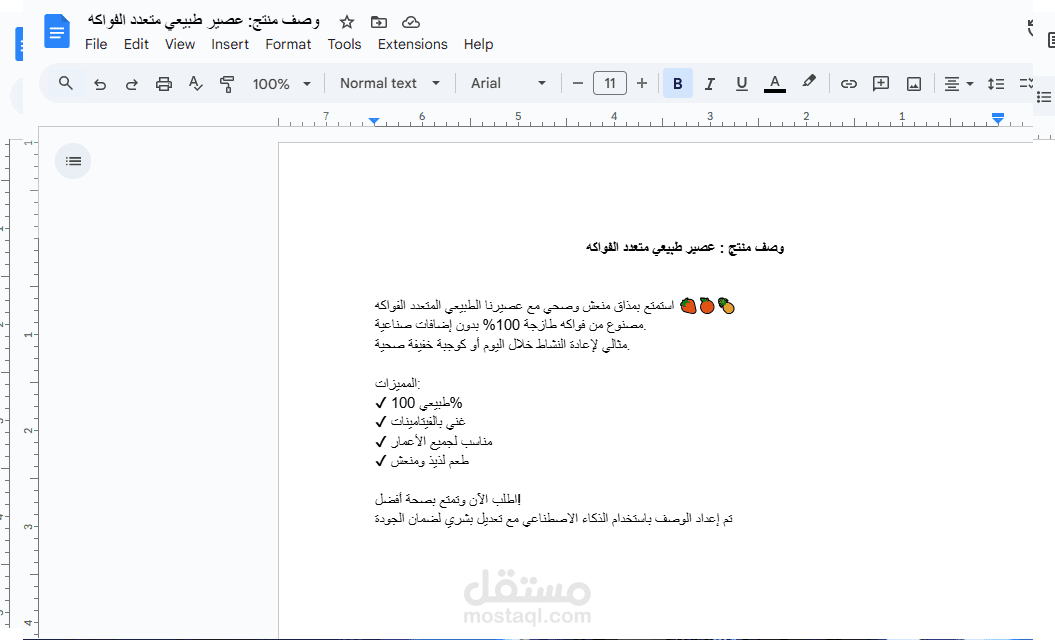Open the text alignment options
Viewport: 1055px width, 640px height.
click(x=958, y=83)
